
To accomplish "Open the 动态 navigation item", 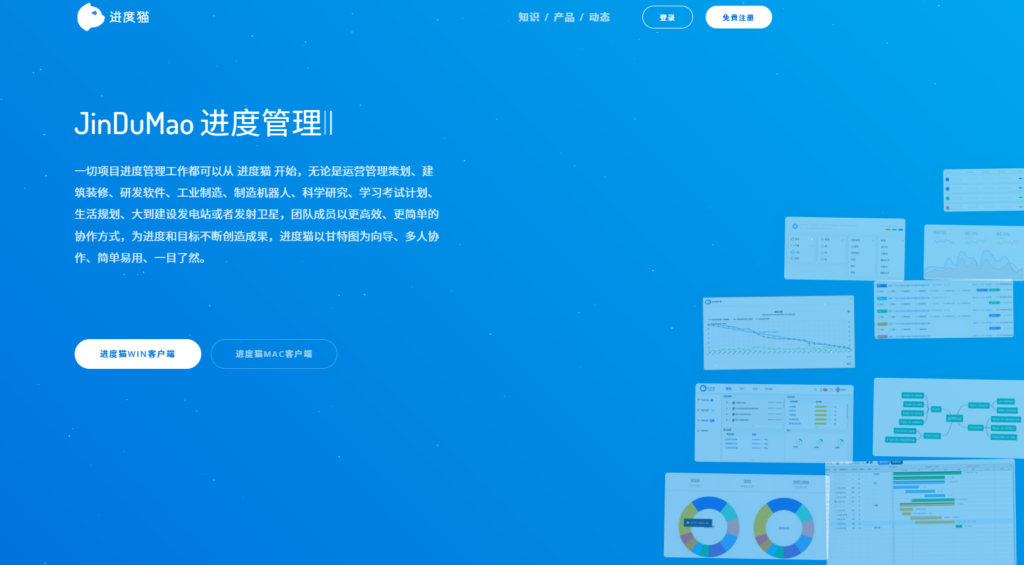I will [600, 18].
